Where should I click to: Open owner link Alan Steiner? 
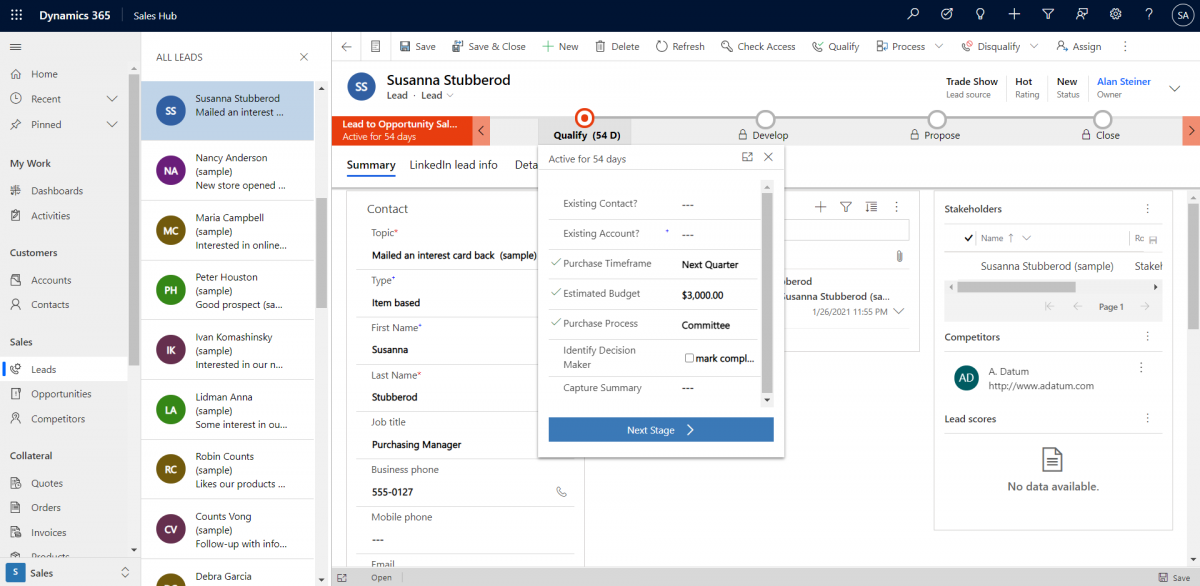click(1124, 82)
